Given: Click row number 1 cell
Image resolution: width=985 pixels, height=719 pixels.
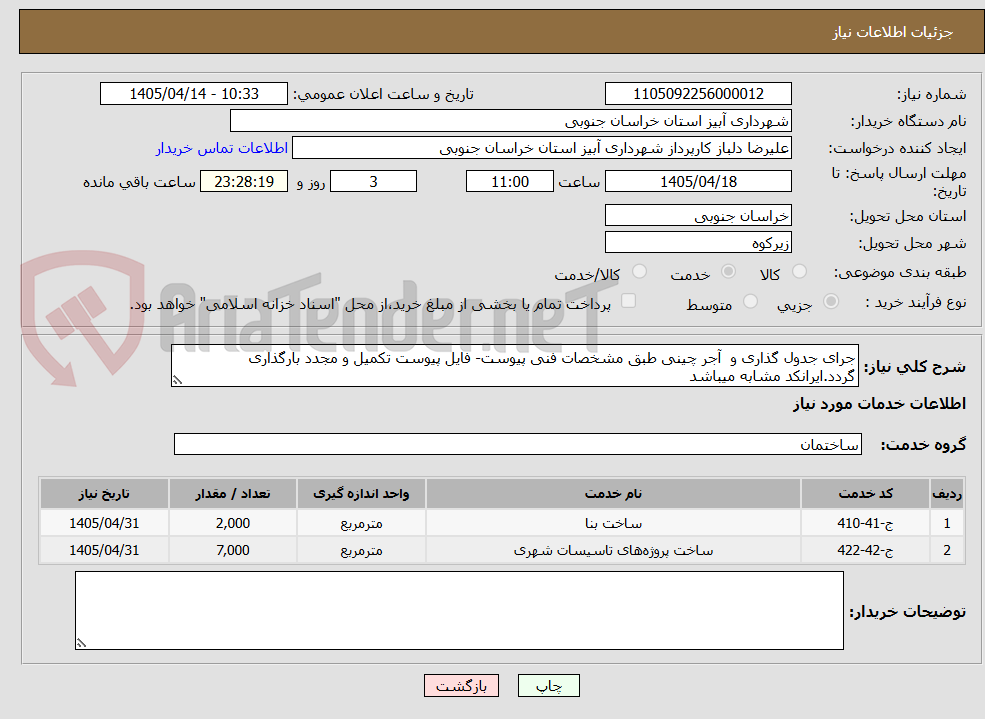Looking at the screenshot, I should click(x=947, y=522).
